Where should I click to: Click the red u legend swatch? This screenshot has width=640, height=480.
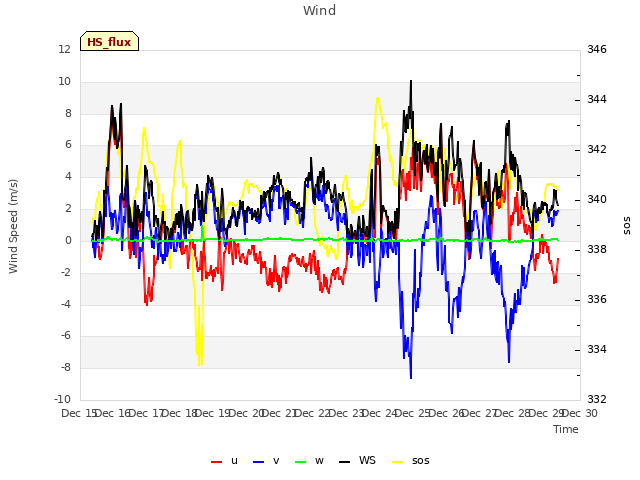pyautogui.click(x=216, y=462)
